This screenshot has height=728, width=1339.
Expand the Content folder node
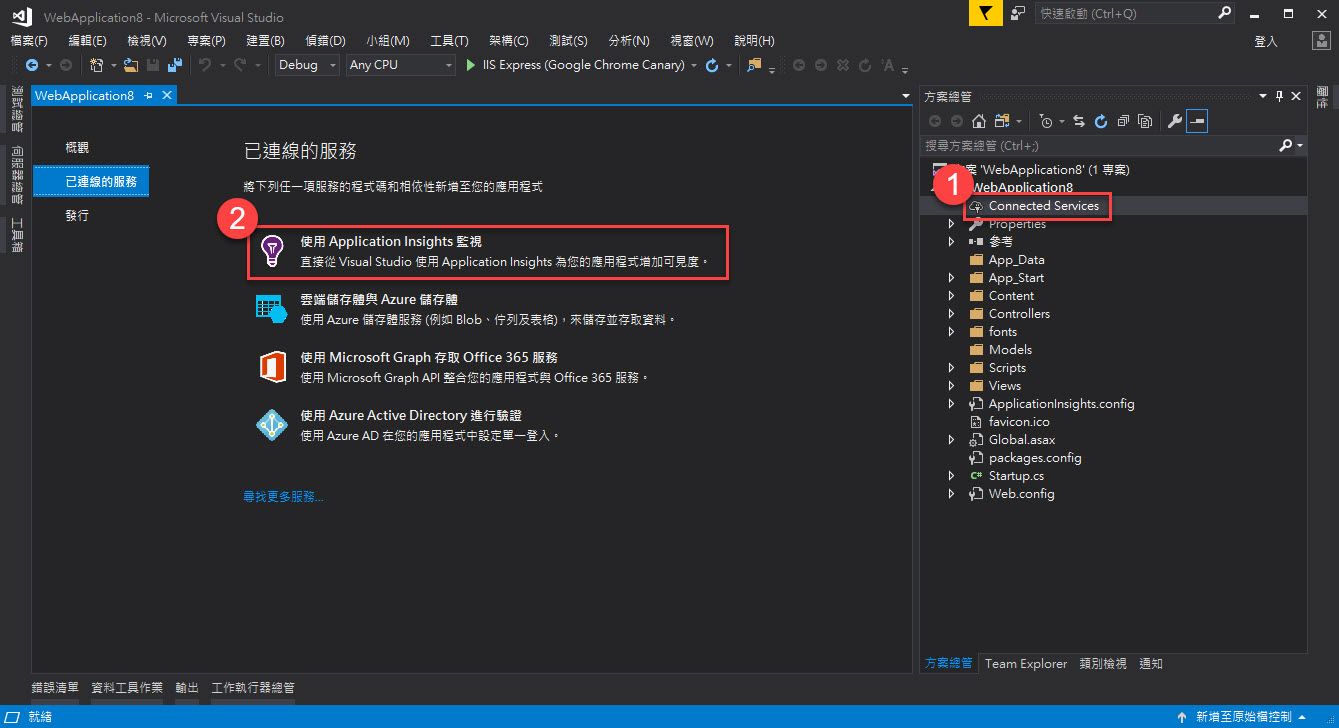[951, 296]
